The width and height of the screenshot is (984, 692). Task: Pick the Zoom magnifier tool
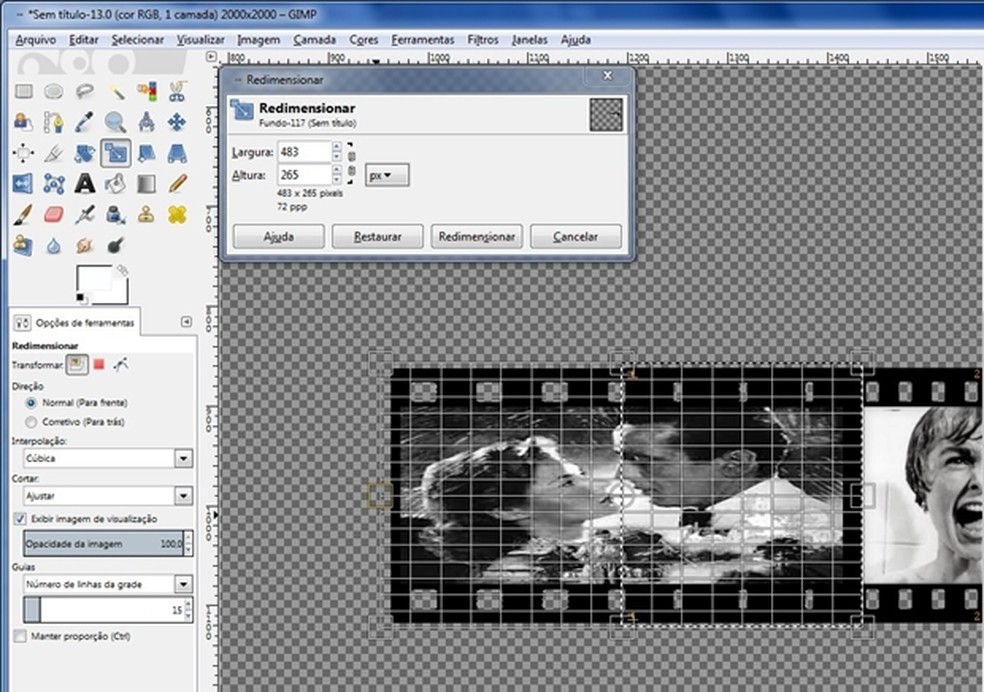(116, 123)
